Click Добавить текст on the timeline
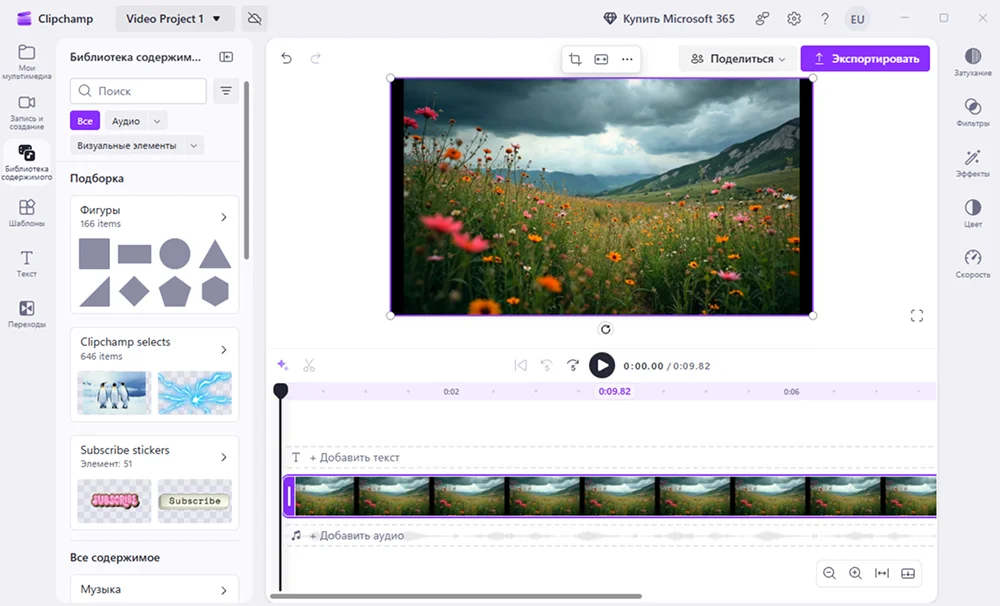This screenshot has height=606, width=1000. click(354, 457)
